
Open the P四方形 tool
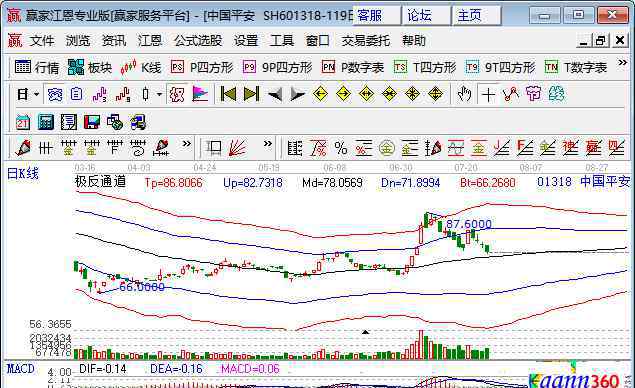pyautogui.click(x=202, y=67)
